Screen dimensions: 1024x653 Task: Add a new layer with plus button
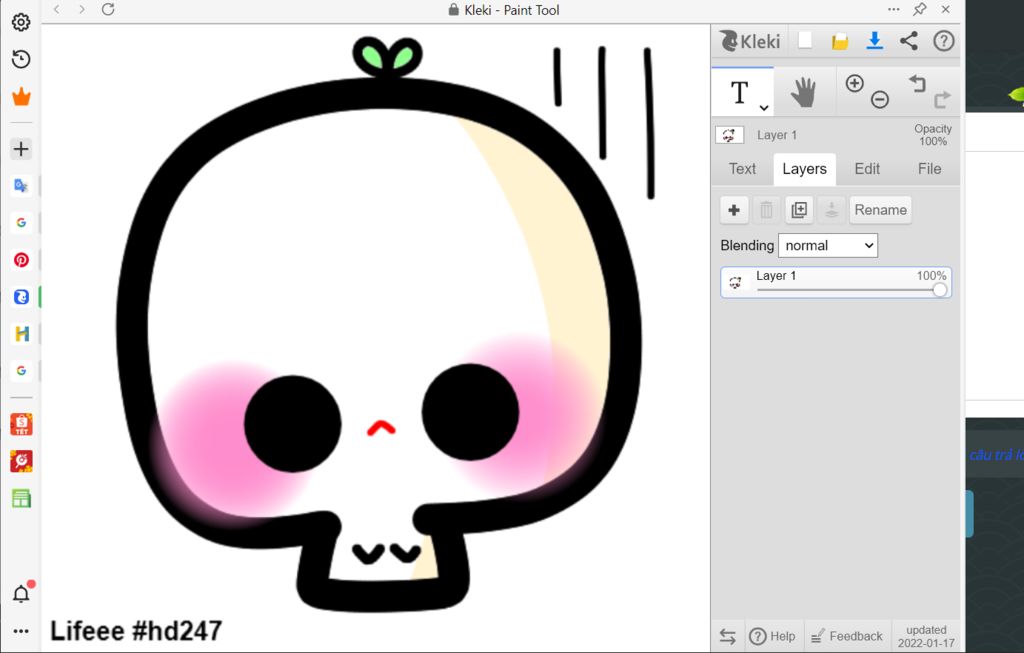pyautogui.click(x=734, y=210)
